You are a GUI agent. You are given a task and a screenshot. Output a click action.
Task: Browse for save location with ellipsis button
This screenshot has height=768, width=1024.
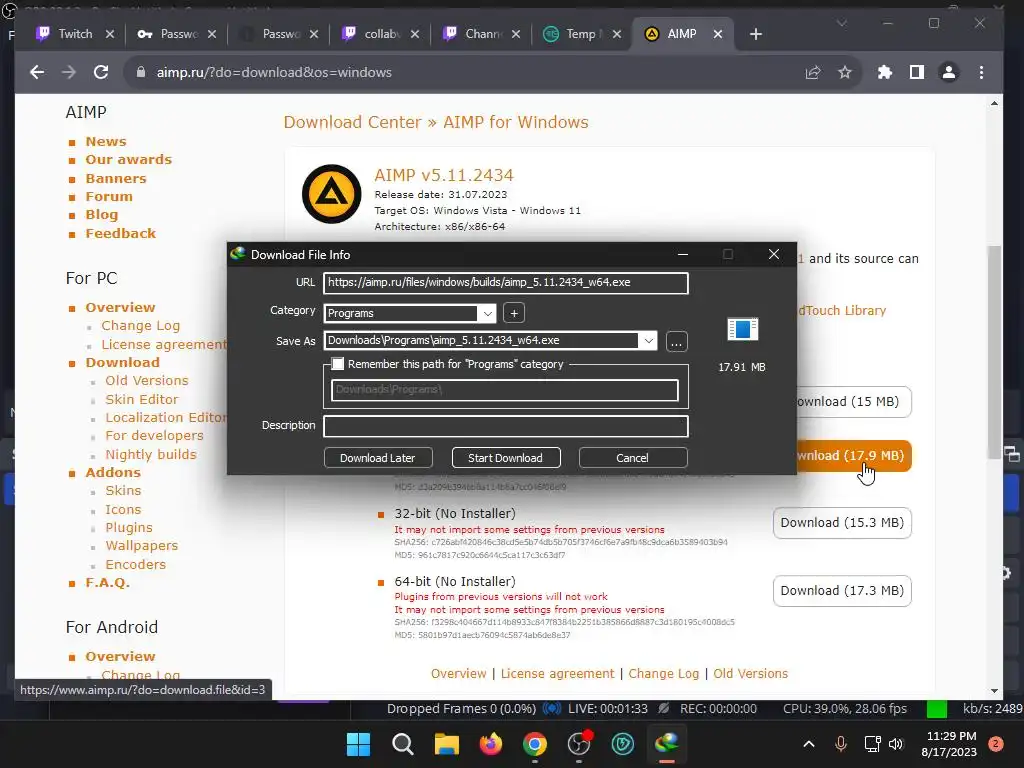(x=677, y=342)
